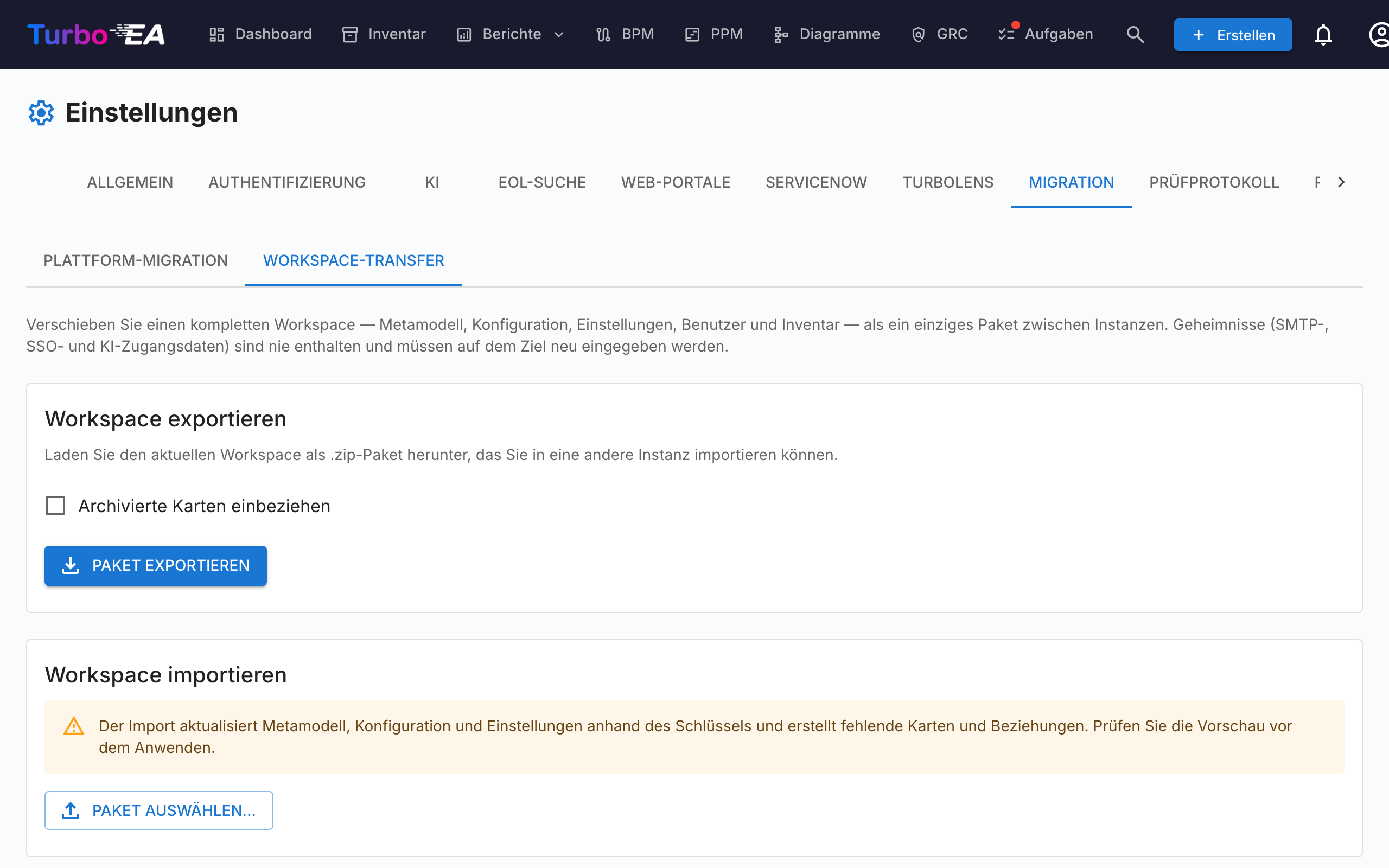This screenshot has height=868, width=1389.
Task: Expand the Berichte dropdown menu
Action: 511,34
